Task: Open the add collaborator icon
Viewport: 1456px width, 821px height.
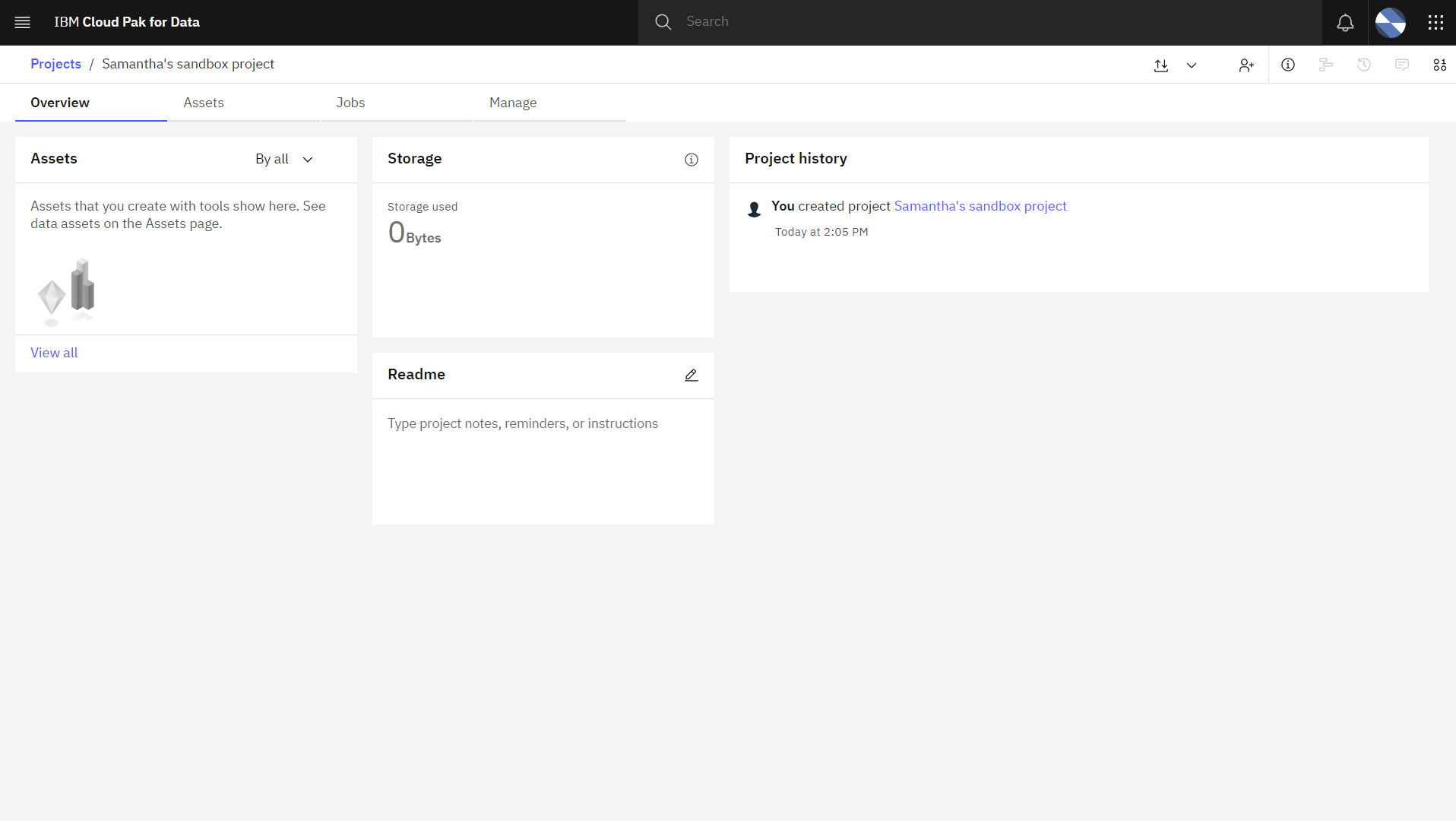Action: [x=1246, y=65]
